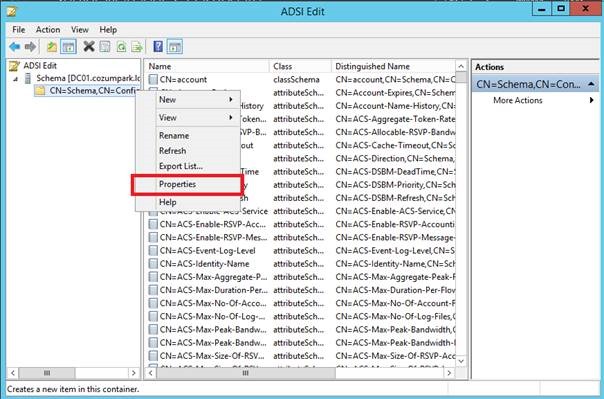Click the Schema server node icon

click(28, 78)
